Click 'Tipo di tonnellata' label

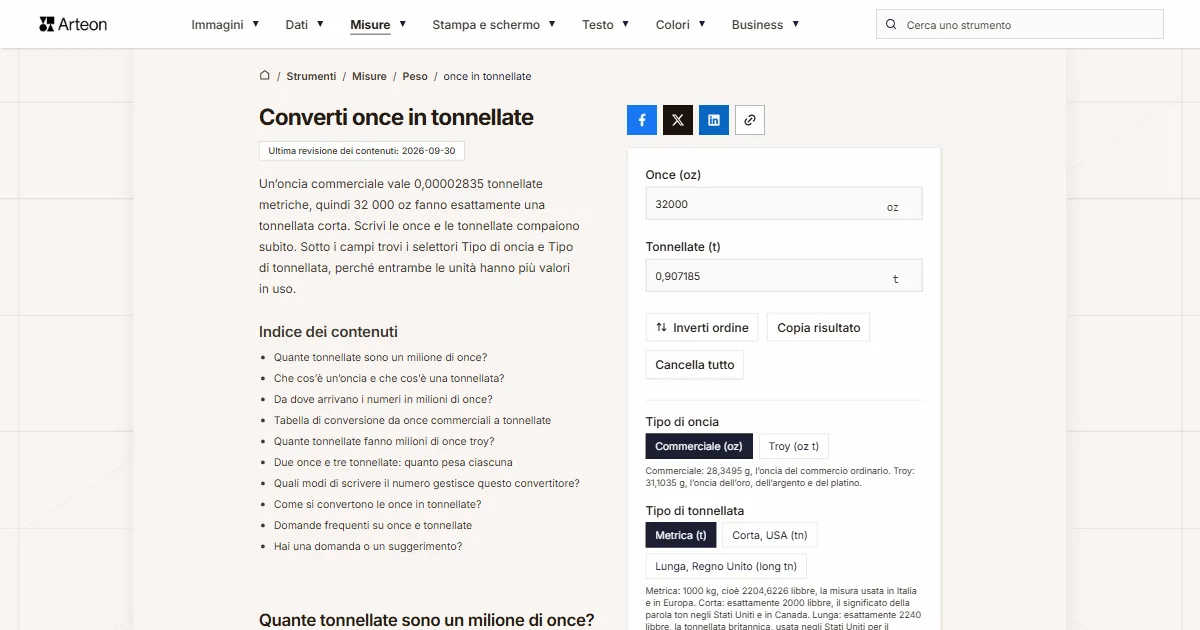tap(695, 511)
